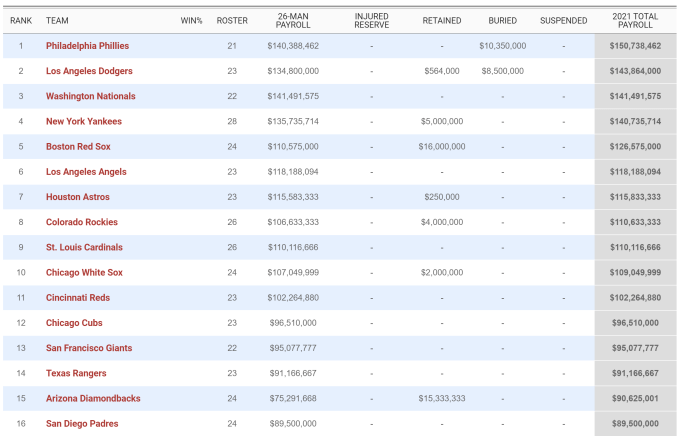This screenshot has height=436, width=678.
Task: Select Phillies buried value $10,350,000
Action: (x=502, y=46)
